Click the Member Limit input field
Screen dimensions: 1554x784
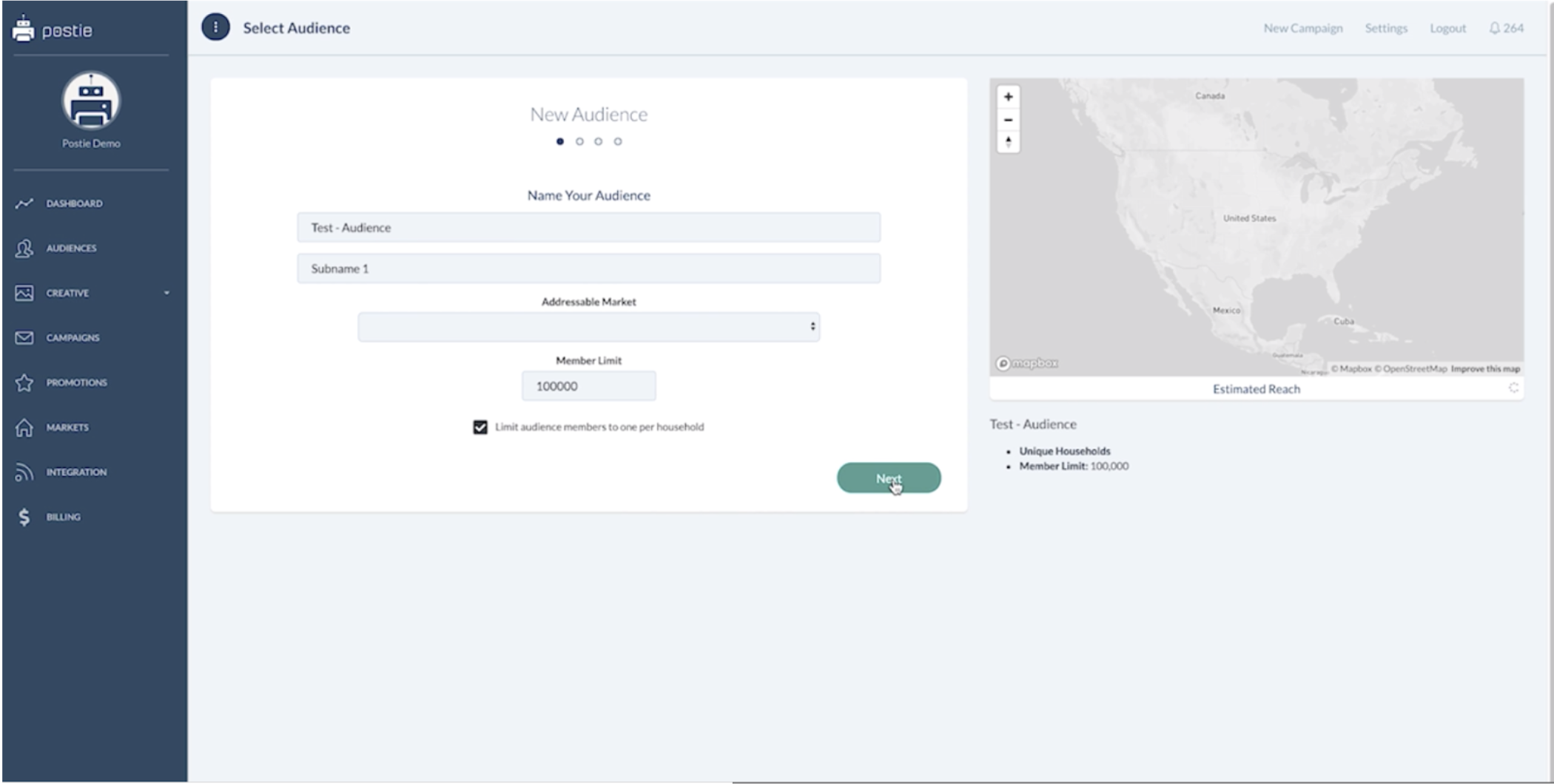coord(588,386)
